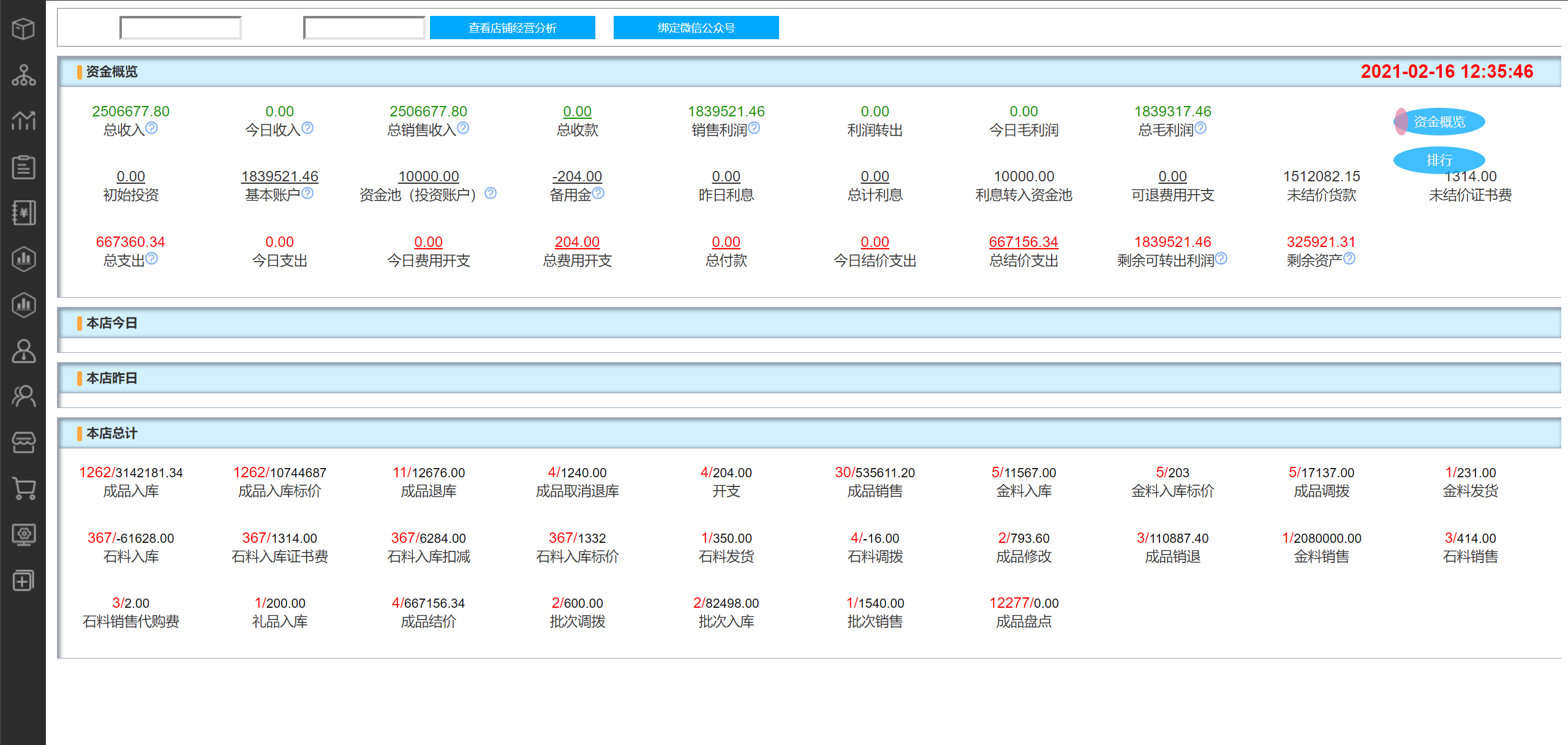Open the monitor settings sidebar icon
Screen dimensions: 1568x745
coord(23,534)
